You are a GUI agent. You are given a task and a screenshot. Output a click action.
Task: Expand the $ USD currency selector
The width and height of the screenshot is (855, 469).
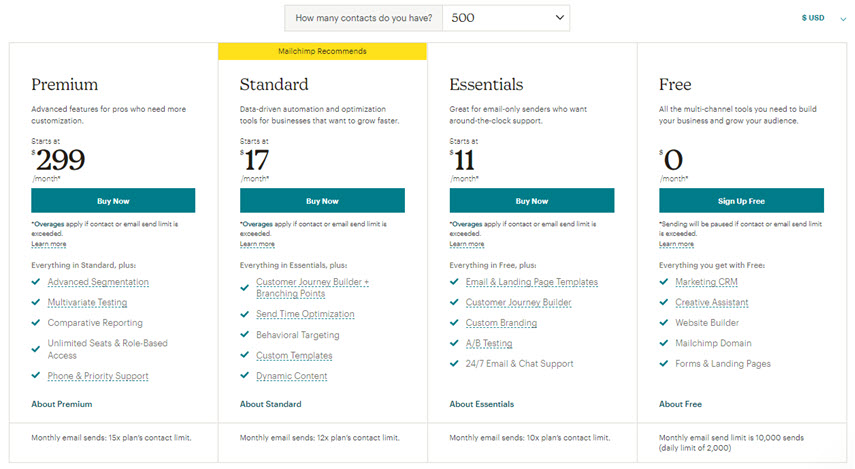tap(823, 18)
